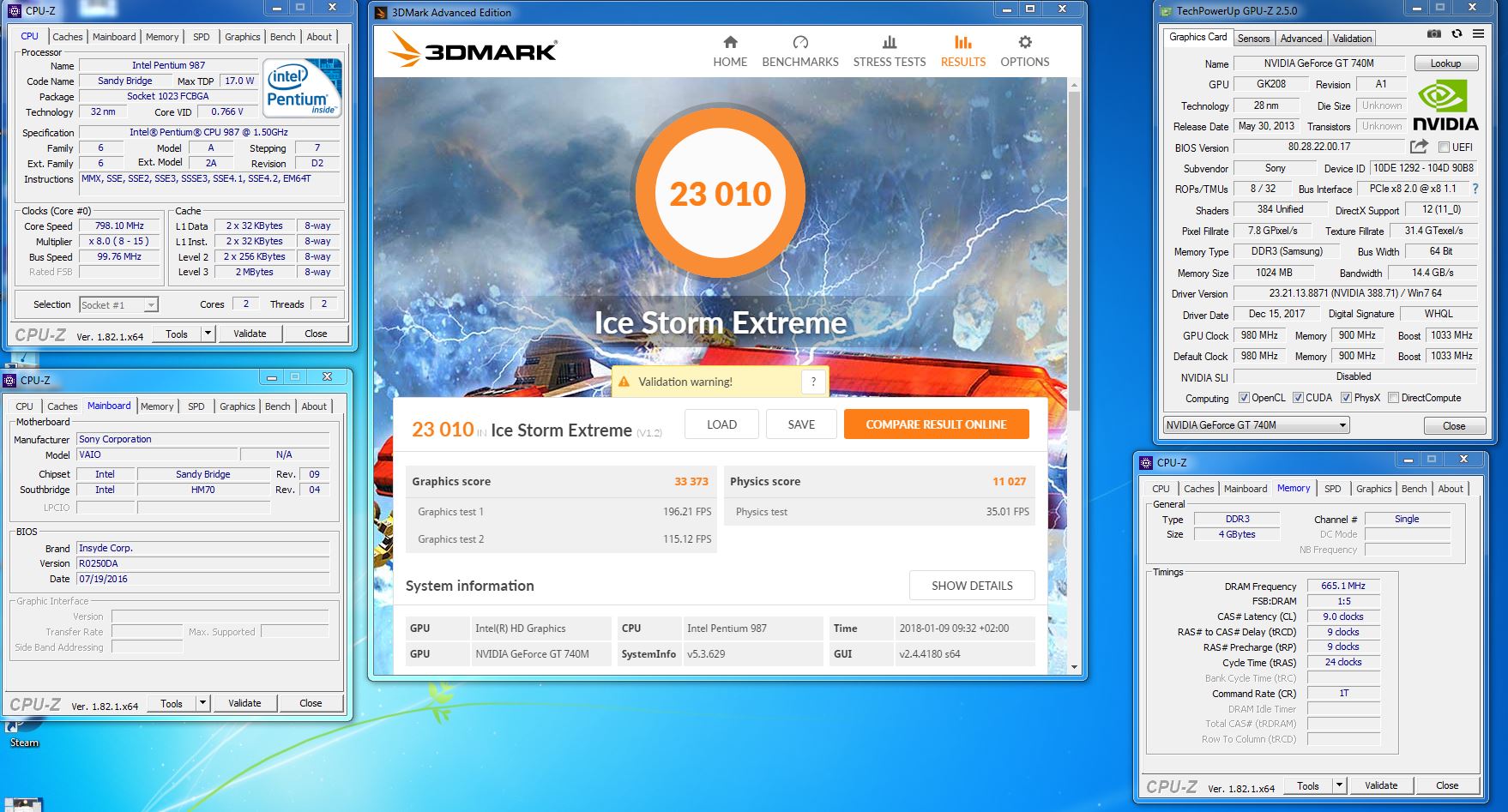Open the Steam desktop shortcut
The width and height of the screenshot is (1508, 812).
(x=23, y=735)
